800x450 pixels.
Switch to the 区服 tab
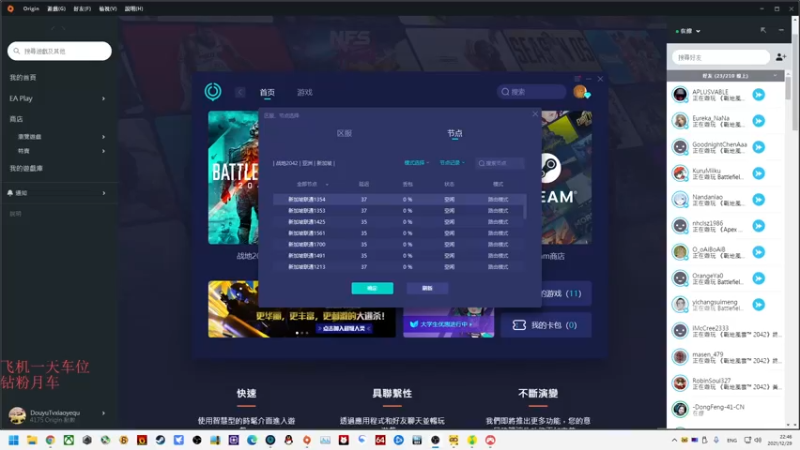click(344, 133)
